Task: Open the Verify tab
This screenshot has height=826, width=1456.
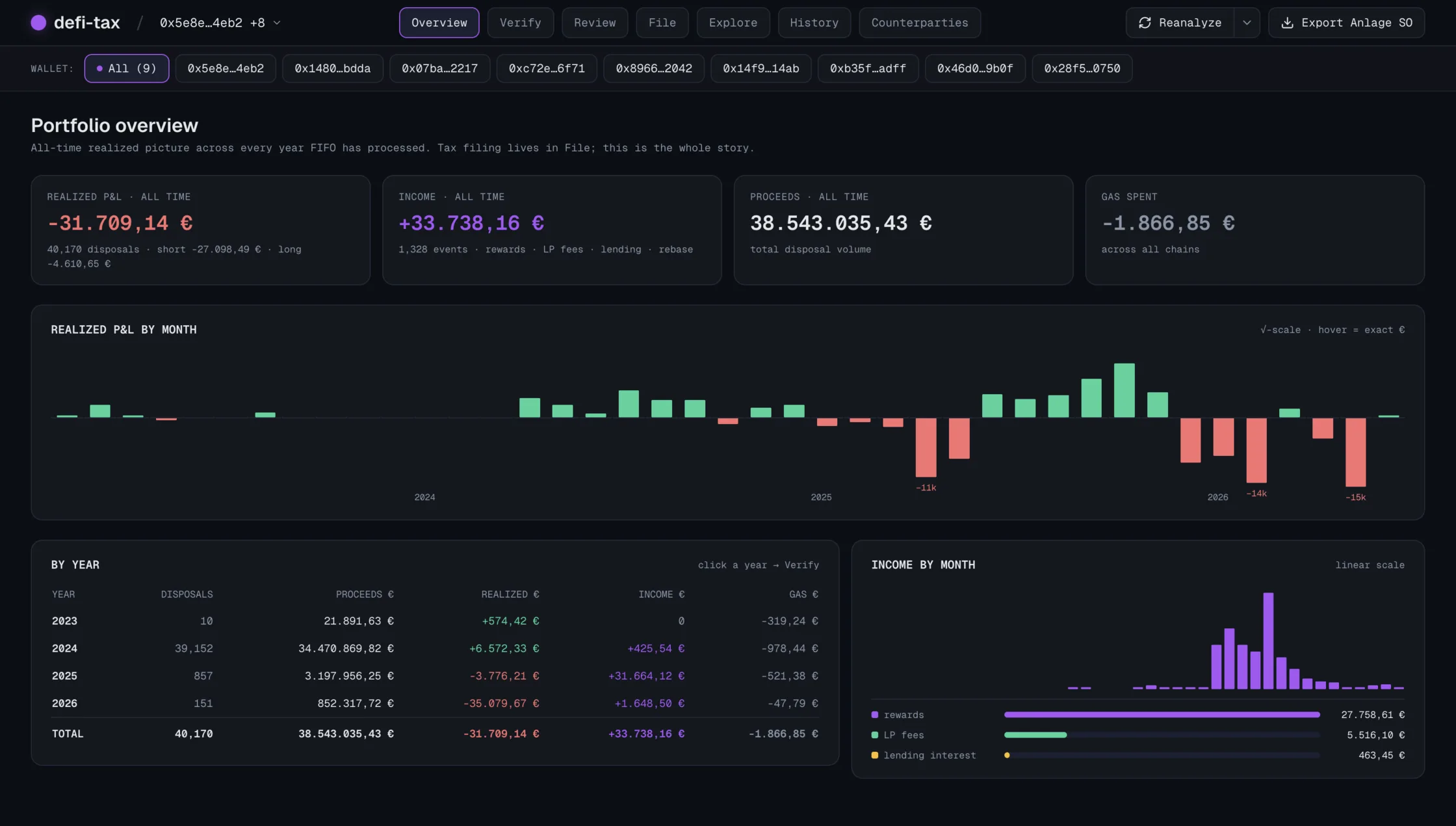Action: click(x=520, y=23)
